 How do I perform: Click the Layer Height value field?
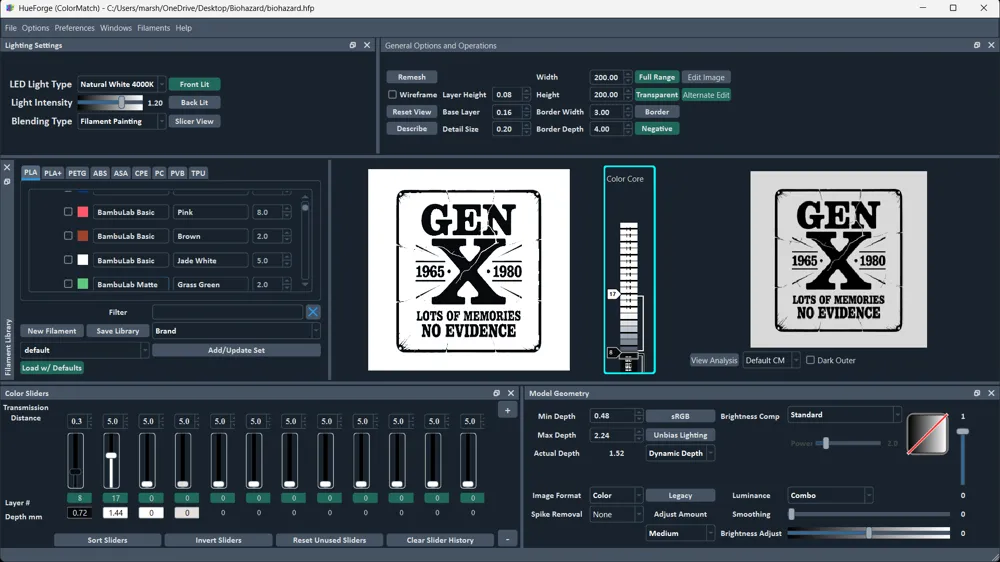508,94
